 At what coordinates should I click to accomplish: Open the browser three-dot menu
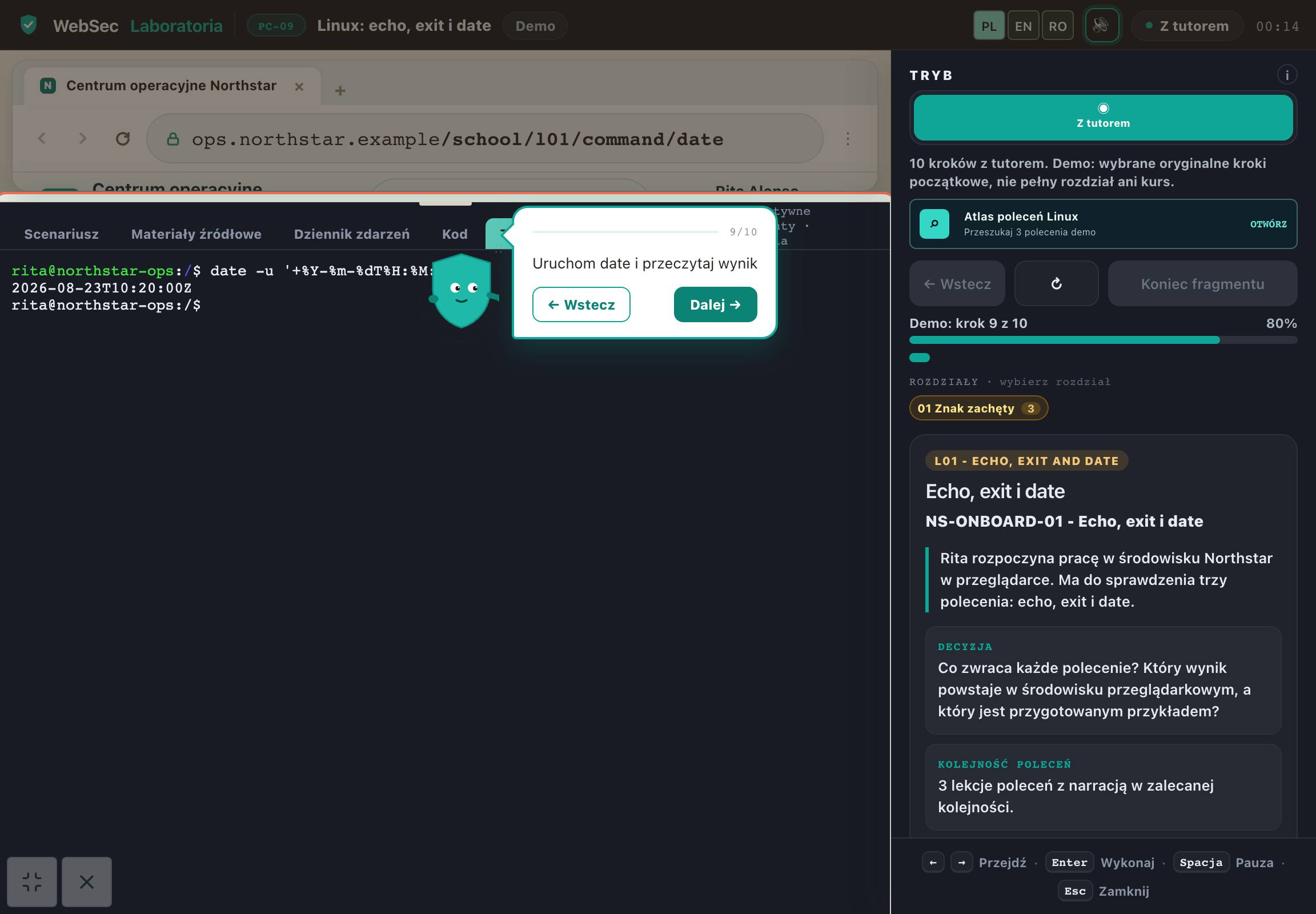(847, 139)
